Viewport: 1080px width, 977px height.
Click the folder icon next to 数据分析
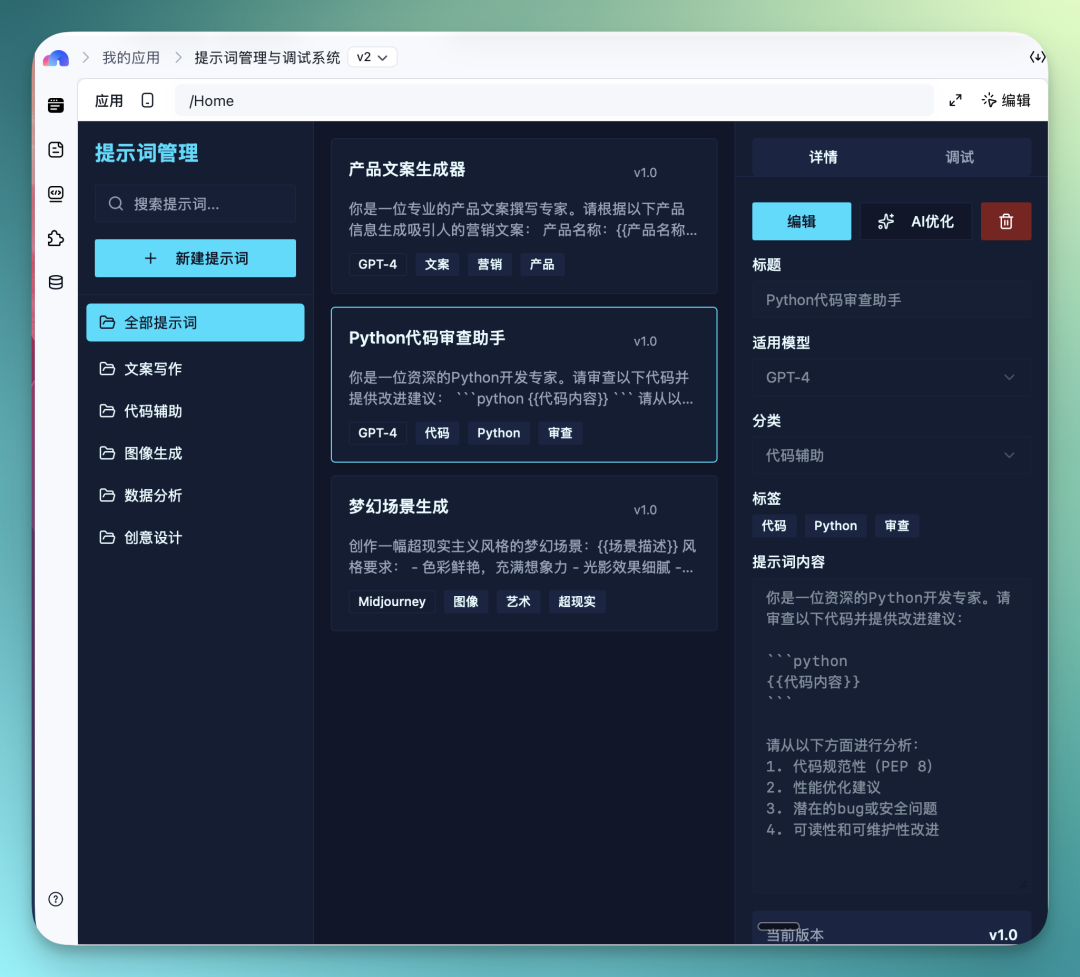pos(107,495)
